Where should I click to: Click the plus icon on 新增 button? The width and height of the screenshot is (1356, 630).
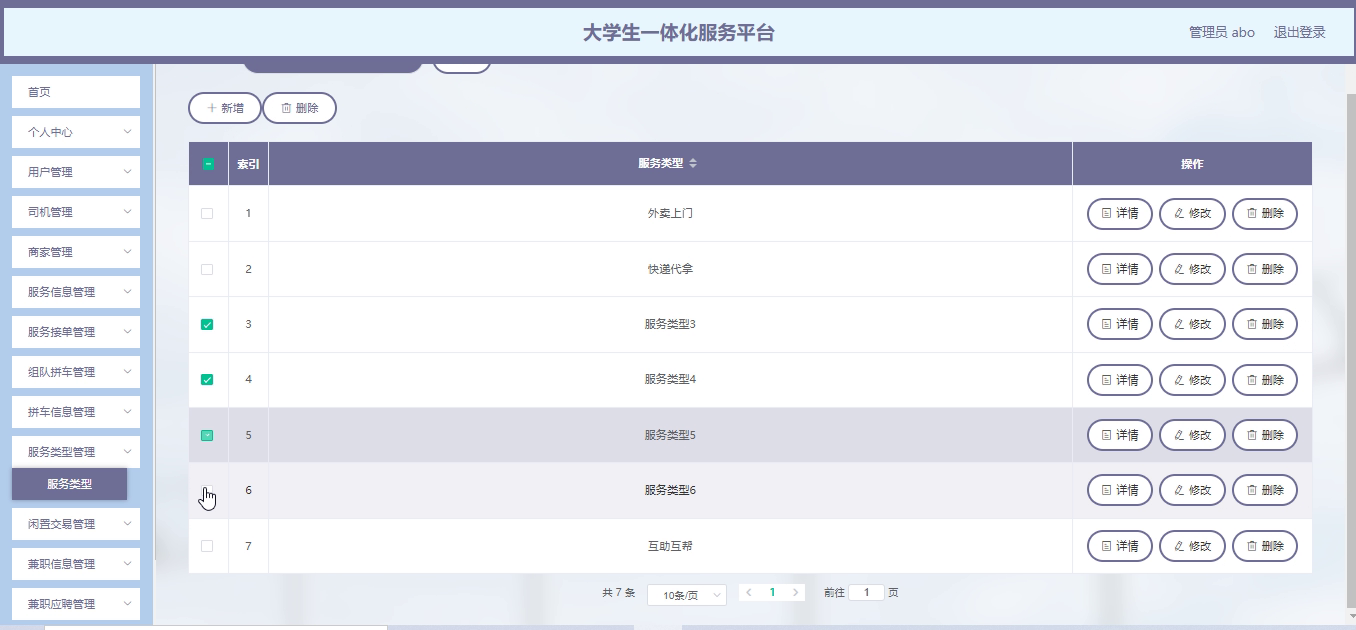click(211, 108)
